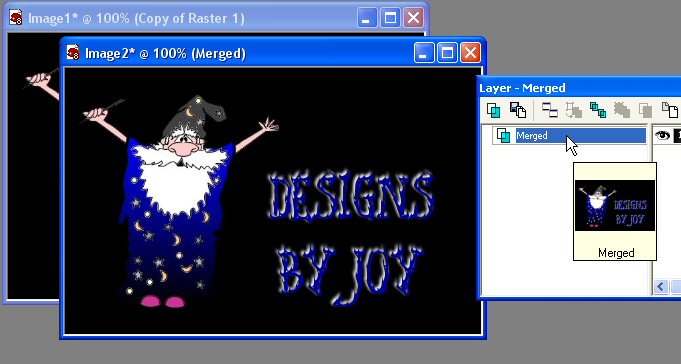Select the Merged layer row

point(569,136)
